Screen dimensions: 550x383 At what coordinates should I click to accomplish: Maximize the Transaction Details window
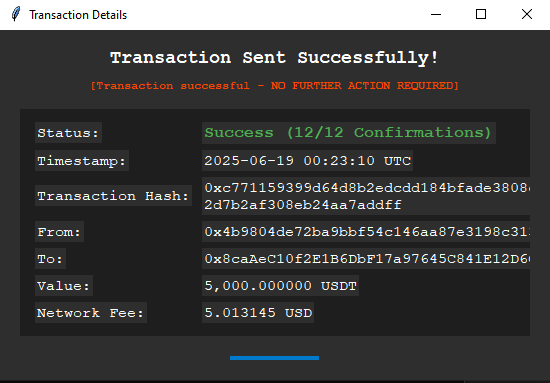481,14
